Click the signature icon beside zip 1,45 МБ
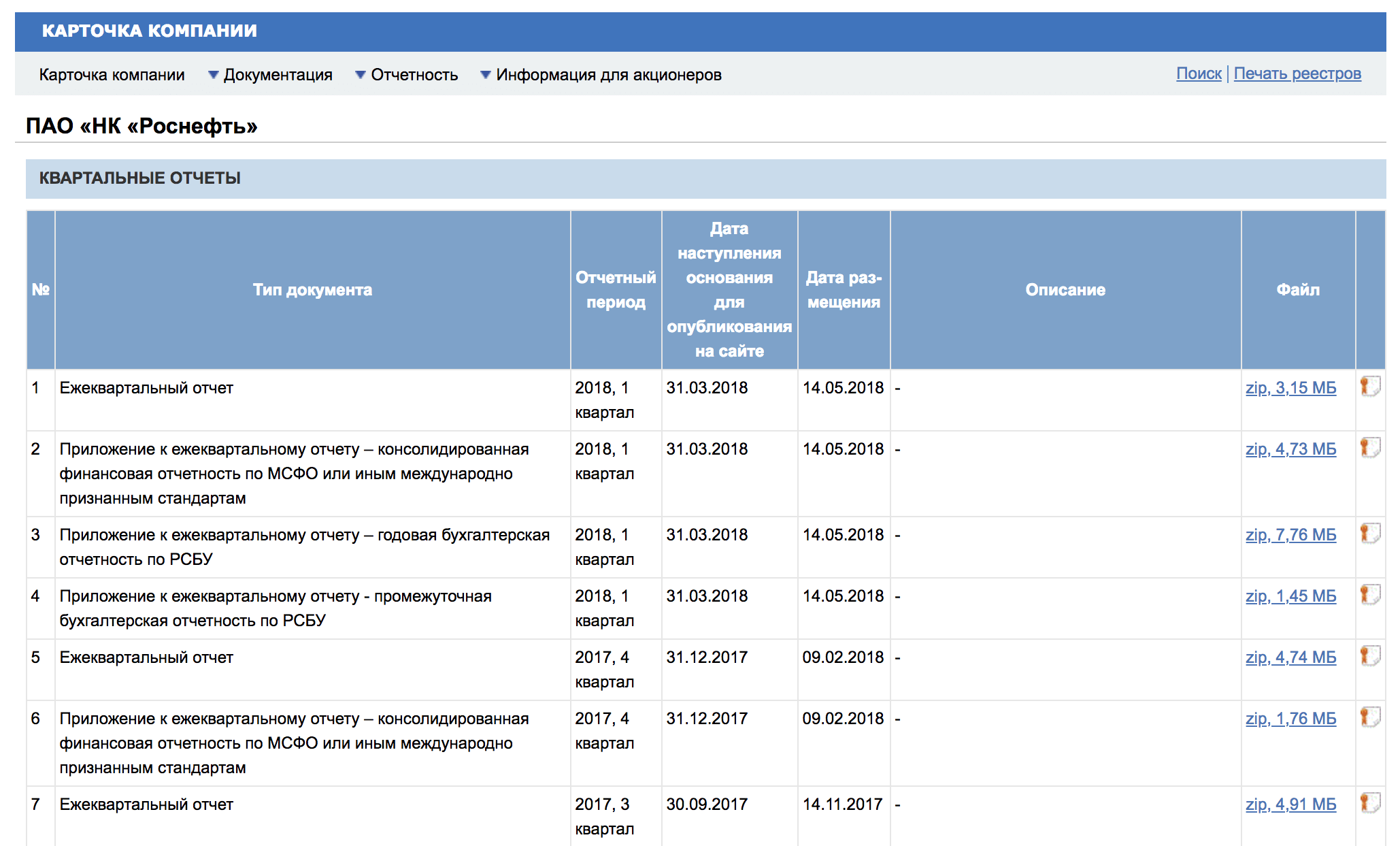The height and width of the screenshot is (846, 1400). [1370, 595]
